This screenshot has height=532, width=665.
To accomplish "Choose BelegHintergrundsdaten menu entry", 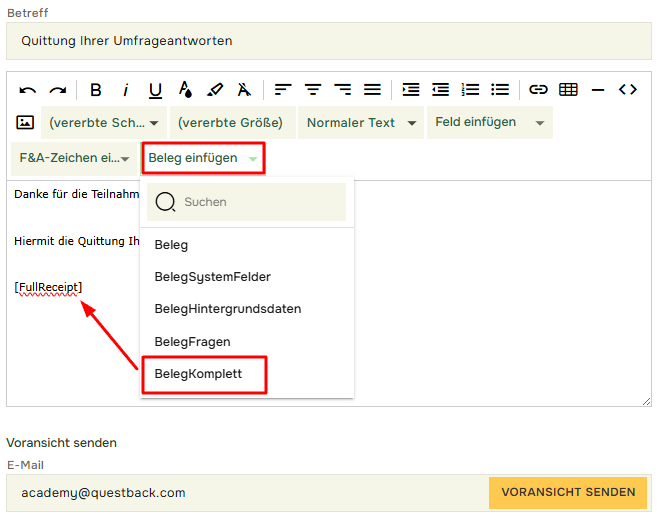I will 228,309.
